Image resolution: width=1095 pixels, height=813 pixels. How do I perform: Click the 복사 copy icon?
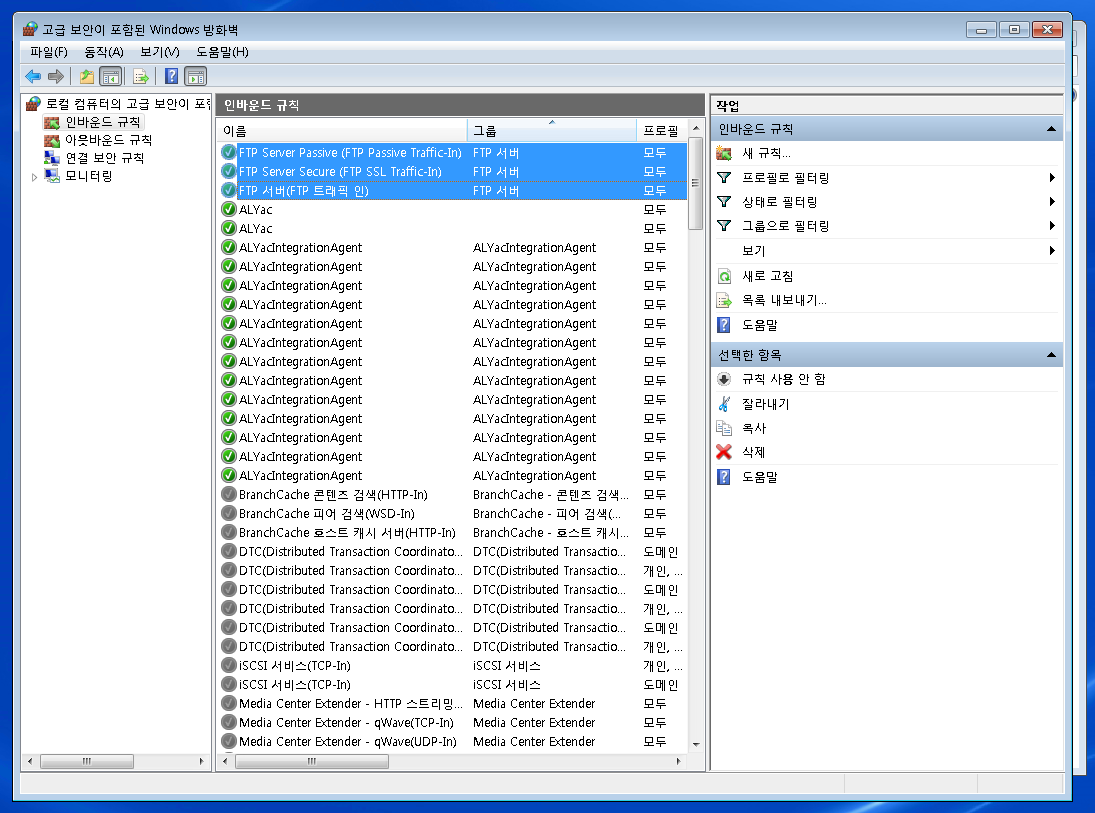click(724, 427)
